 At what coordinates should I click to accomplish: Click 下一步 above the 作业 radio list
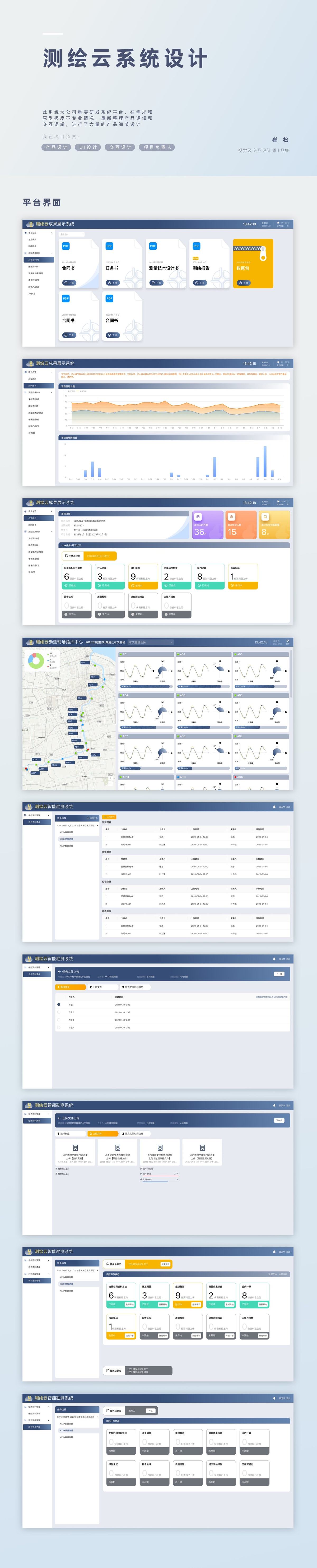tap(279, 974)
